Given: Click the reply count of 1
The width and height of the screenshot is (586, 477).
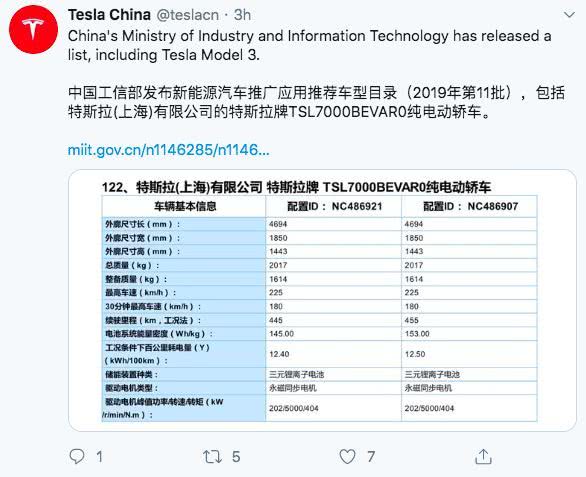Looking at the screenshot, I should [99, 457].
